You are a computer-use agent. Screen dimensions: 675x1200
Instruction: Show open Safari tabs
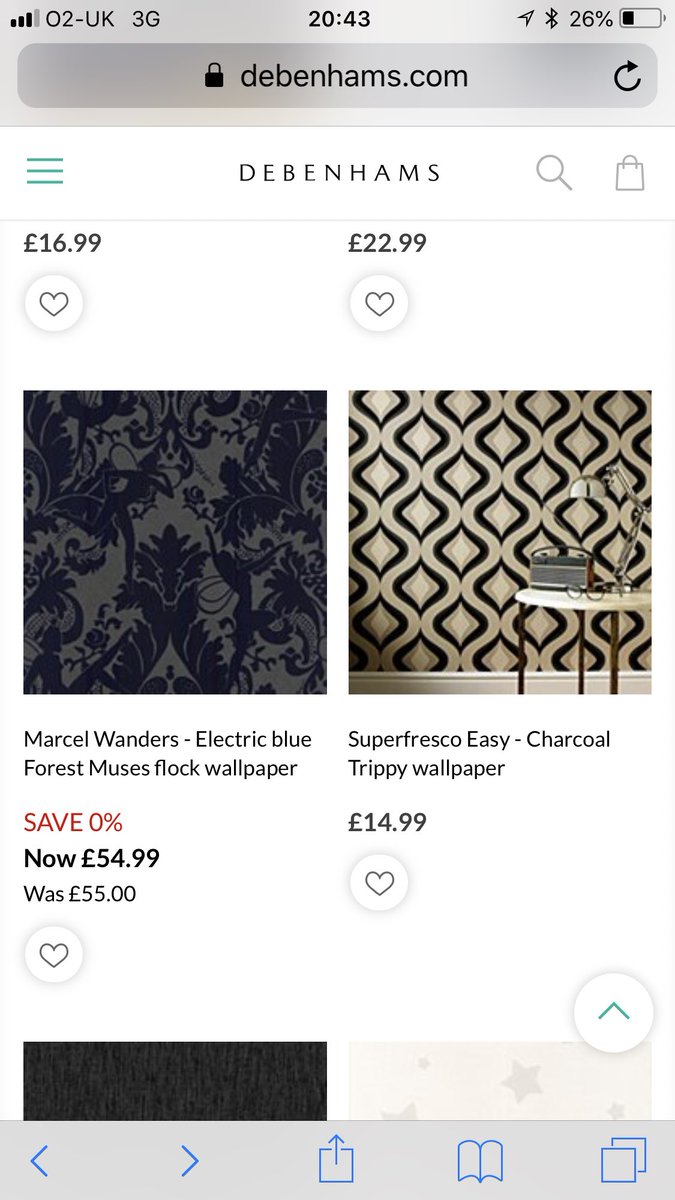[x=623, y=1161]
